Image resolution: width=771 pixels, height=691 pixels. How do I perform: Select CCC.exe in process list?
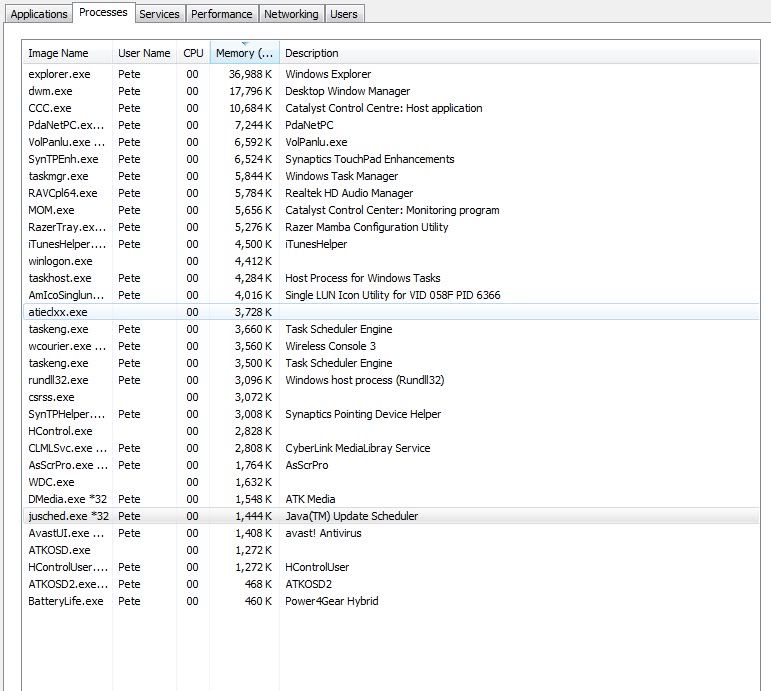tap(391, 108)
